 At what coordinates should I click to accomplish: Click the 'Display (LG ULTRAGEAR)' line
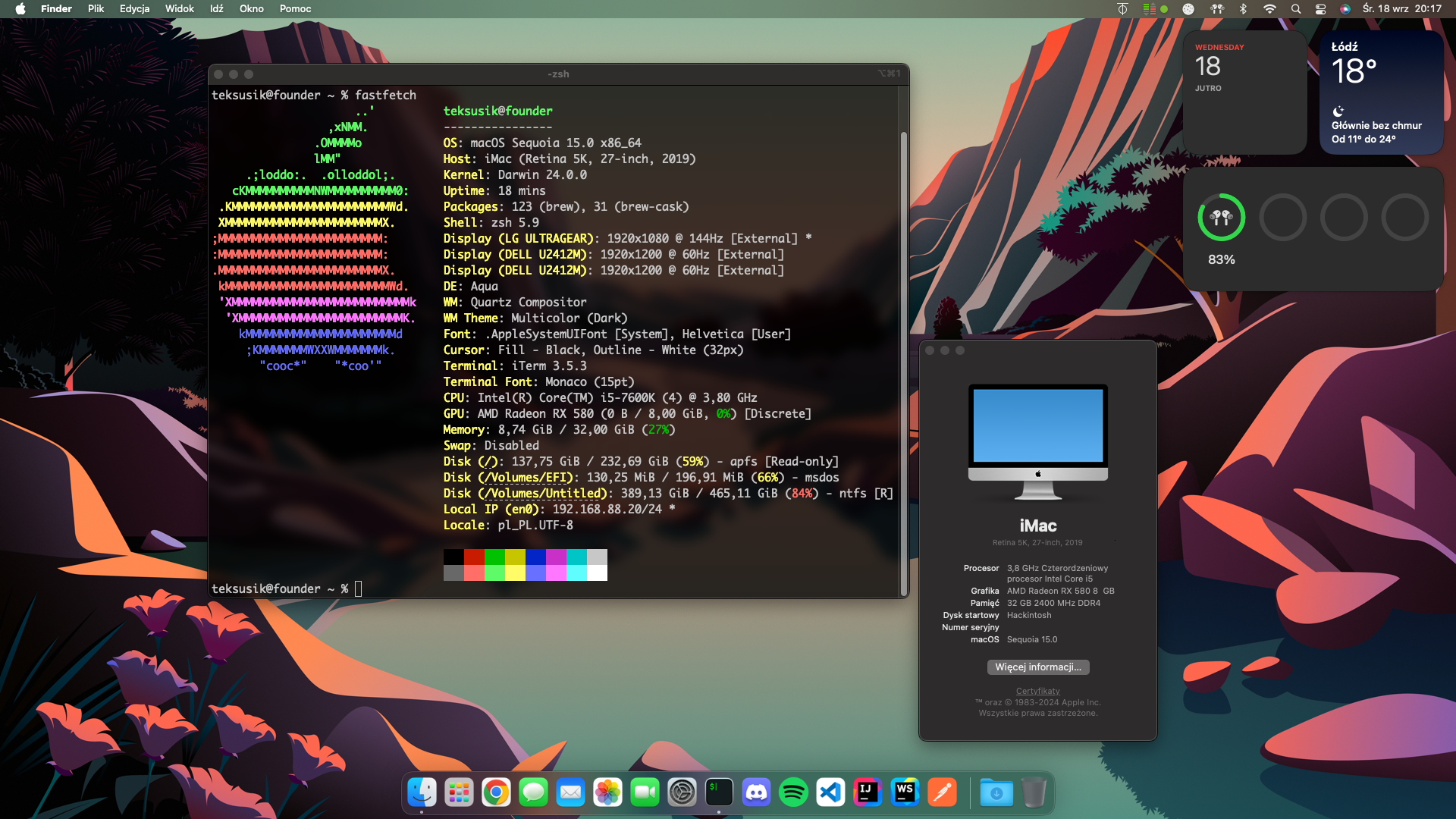point(628,238)
